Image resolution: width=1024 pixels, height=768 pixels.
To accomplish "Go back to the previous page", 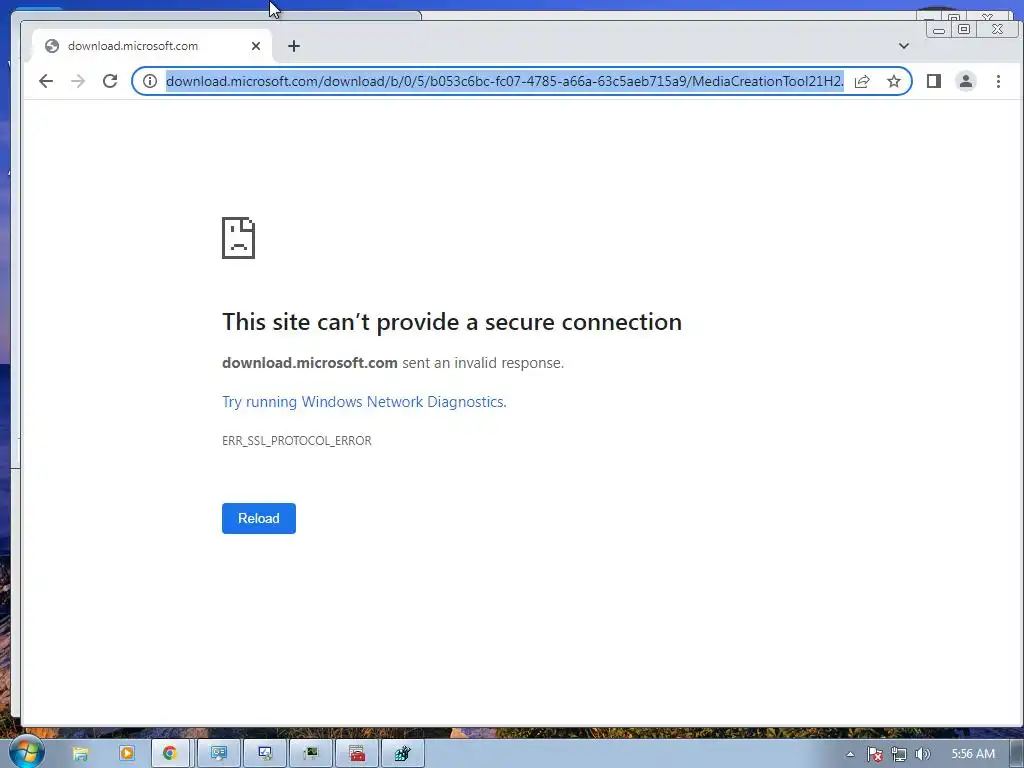I will 46,81.
